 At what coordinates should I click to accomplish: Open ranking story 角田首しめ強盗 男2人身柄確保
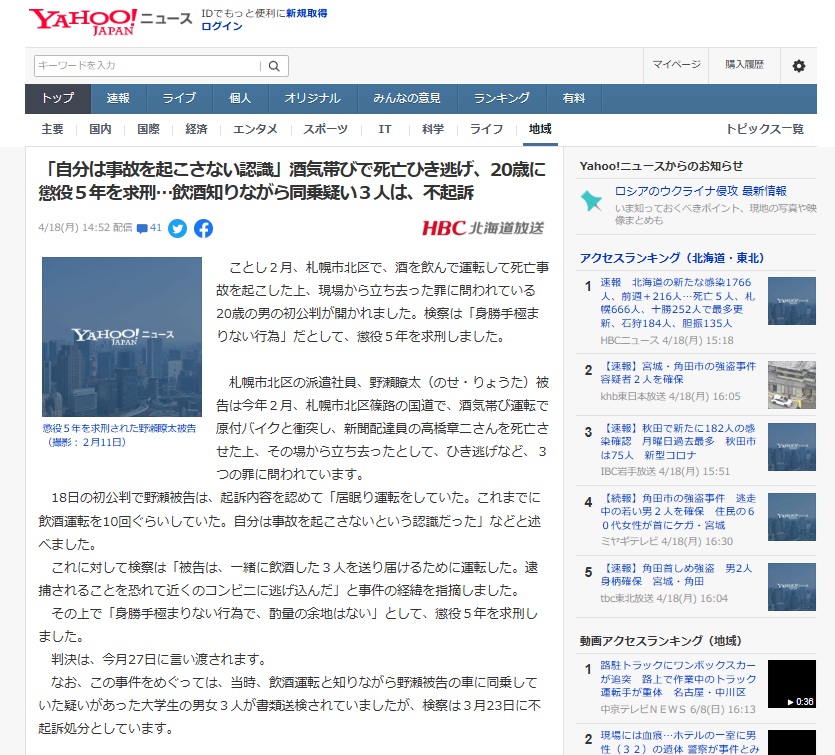click(676, 575)
